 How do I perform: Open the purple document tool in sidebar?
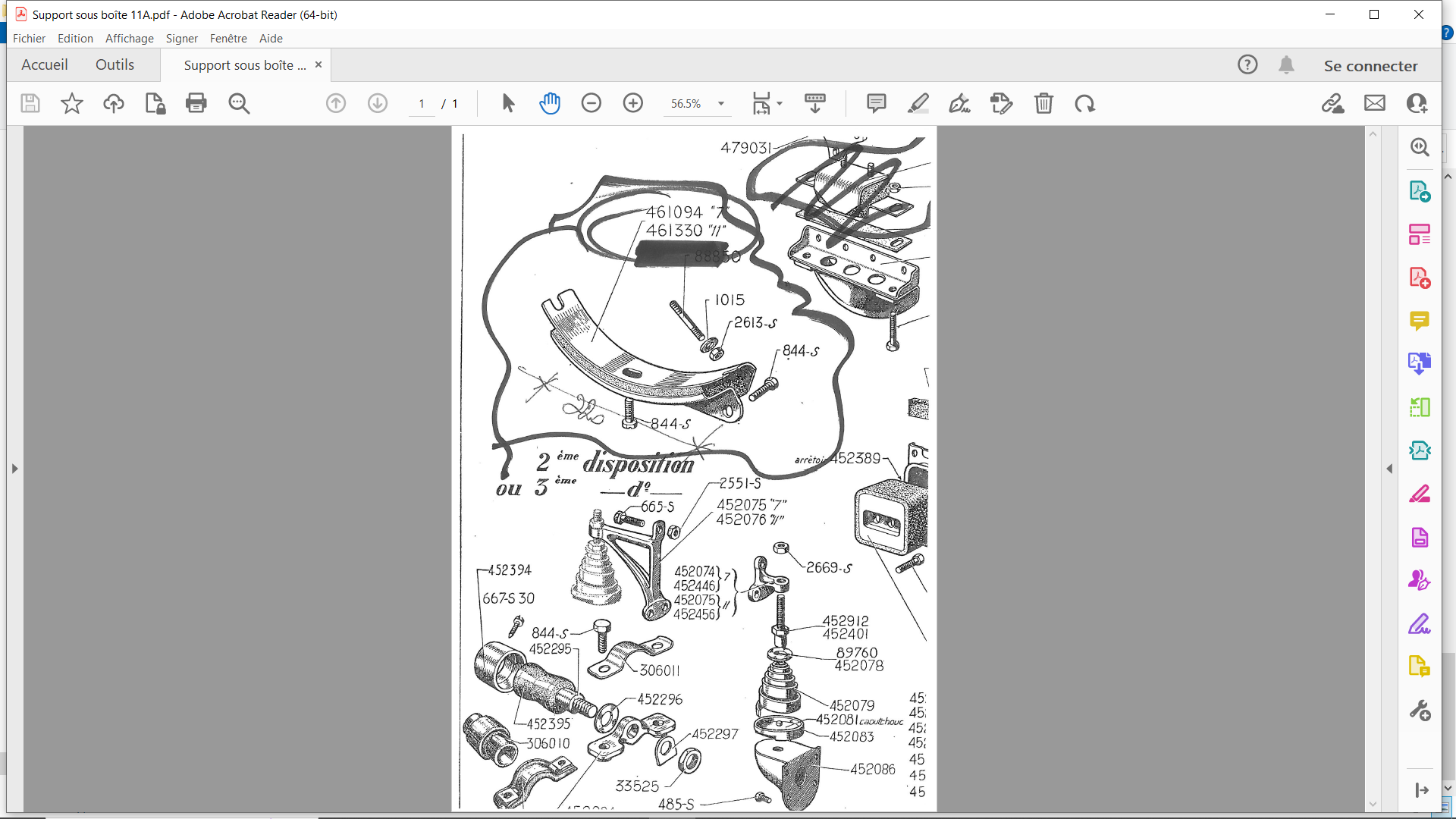1420,538
